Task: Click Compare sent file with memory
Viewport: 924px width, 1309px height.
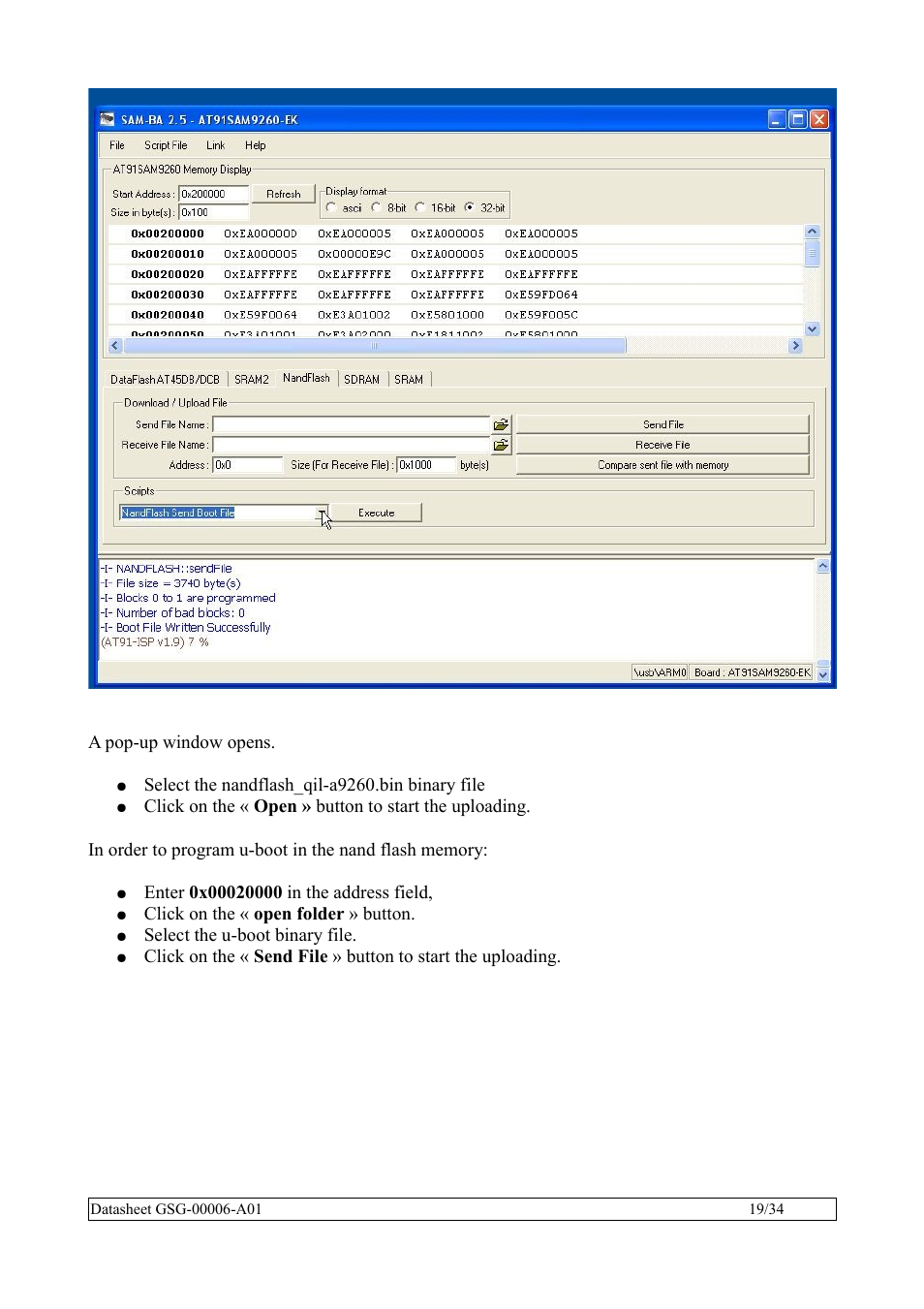Action: (662, 465)
